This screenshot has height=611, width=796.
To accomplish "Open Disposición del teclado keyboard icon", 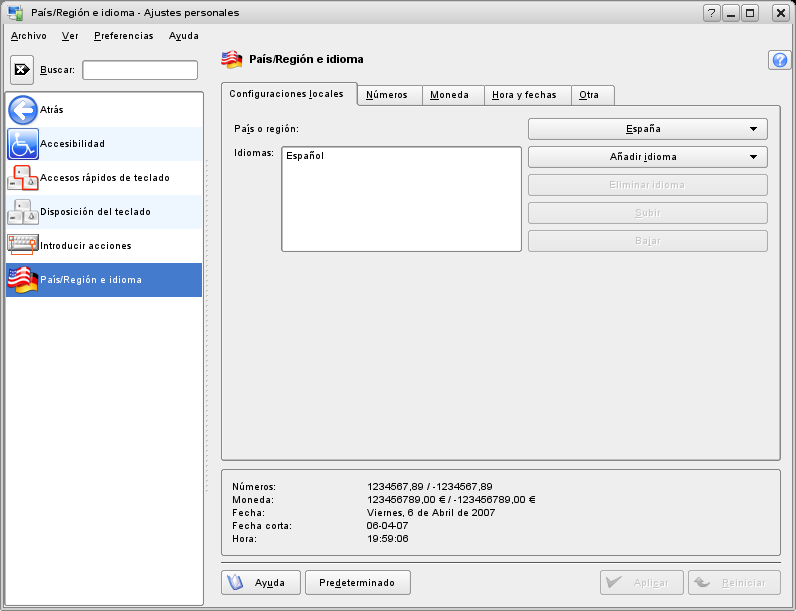I will (22, 212).
